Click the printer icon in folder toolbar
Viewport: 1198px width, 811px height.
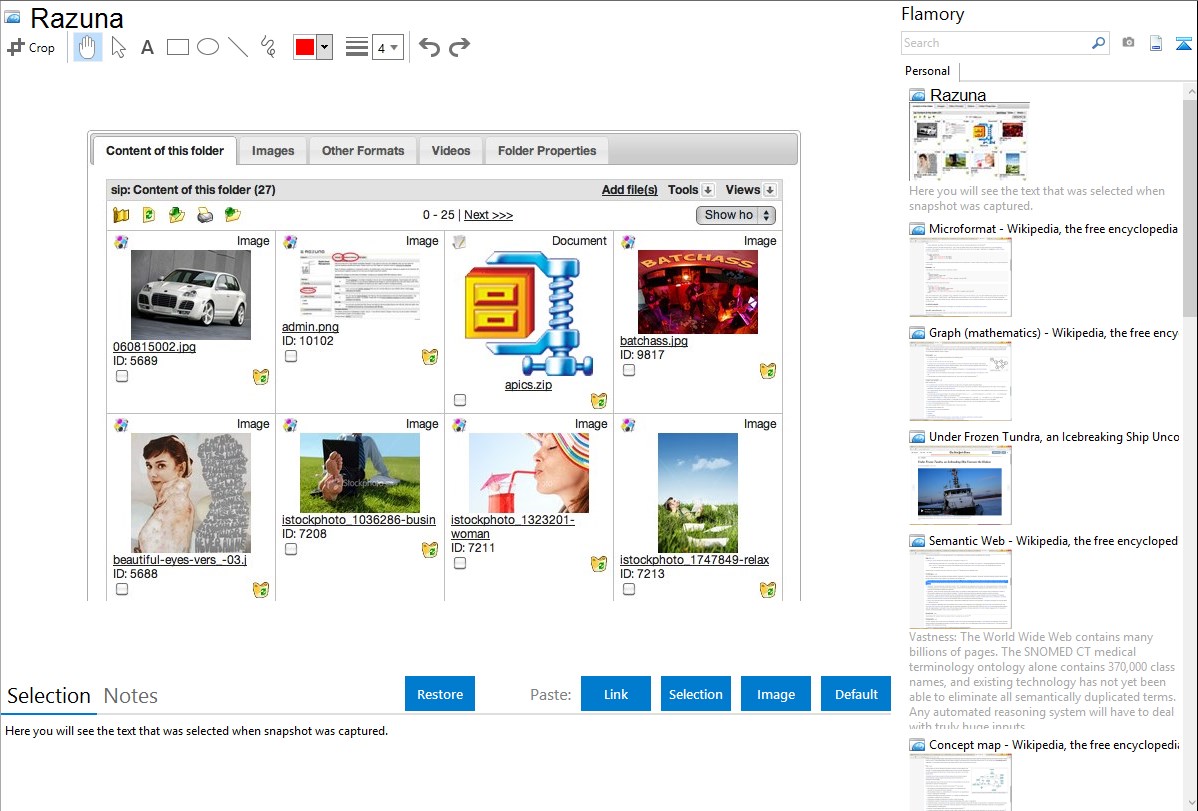pos(205,215)
